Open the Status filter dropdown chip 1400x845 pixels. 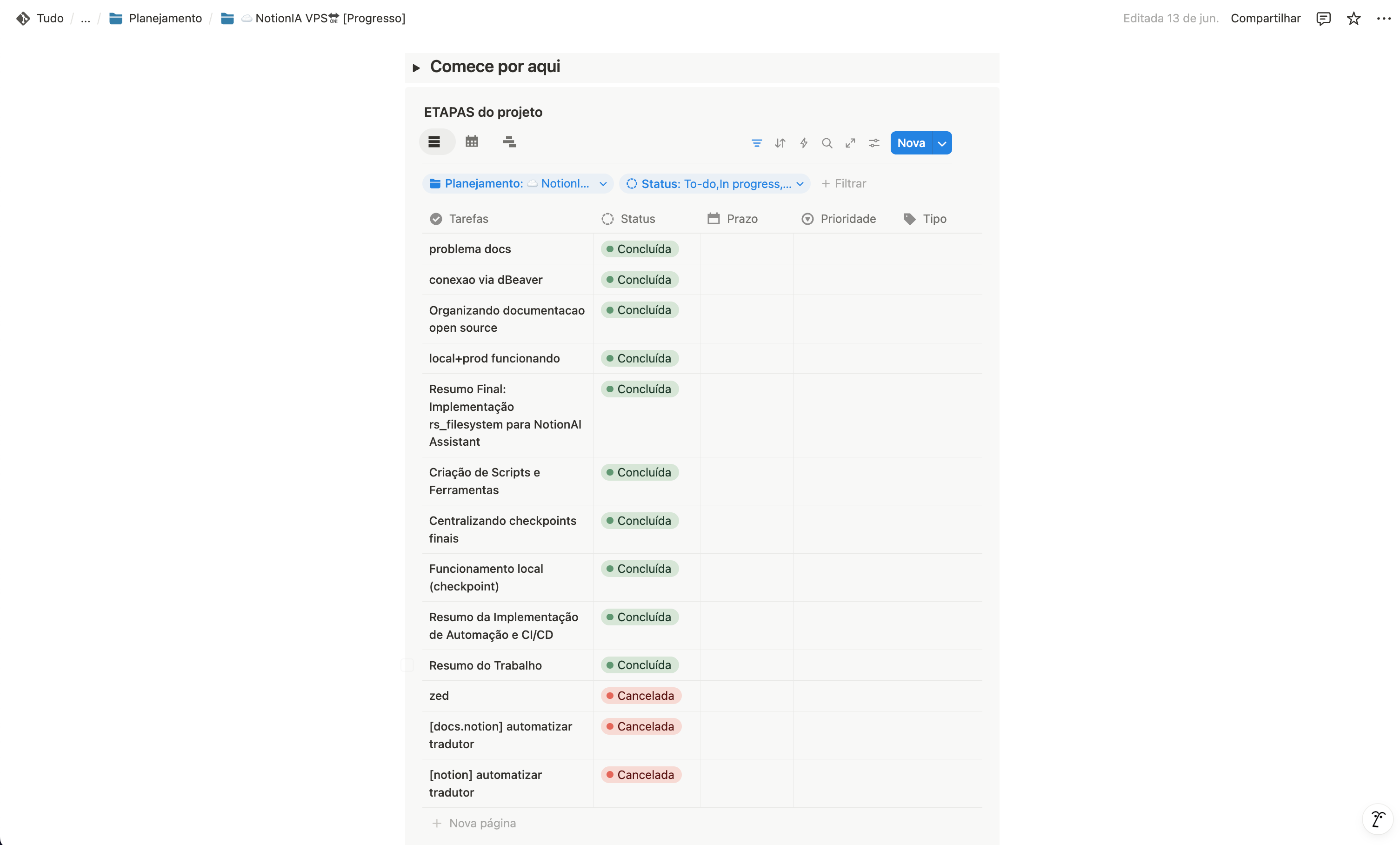click(715, 183)
